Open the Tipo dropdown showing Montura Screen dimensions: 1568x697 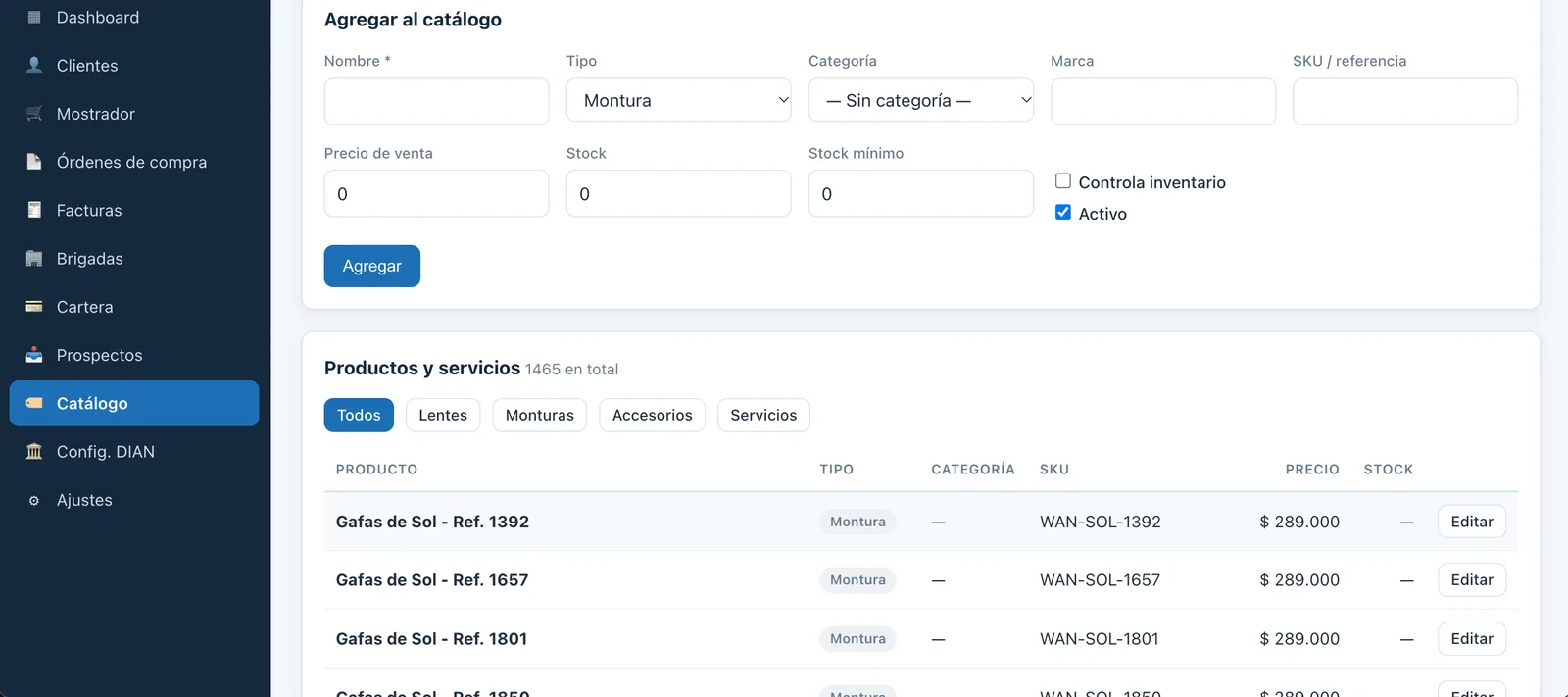pos(679,100)
